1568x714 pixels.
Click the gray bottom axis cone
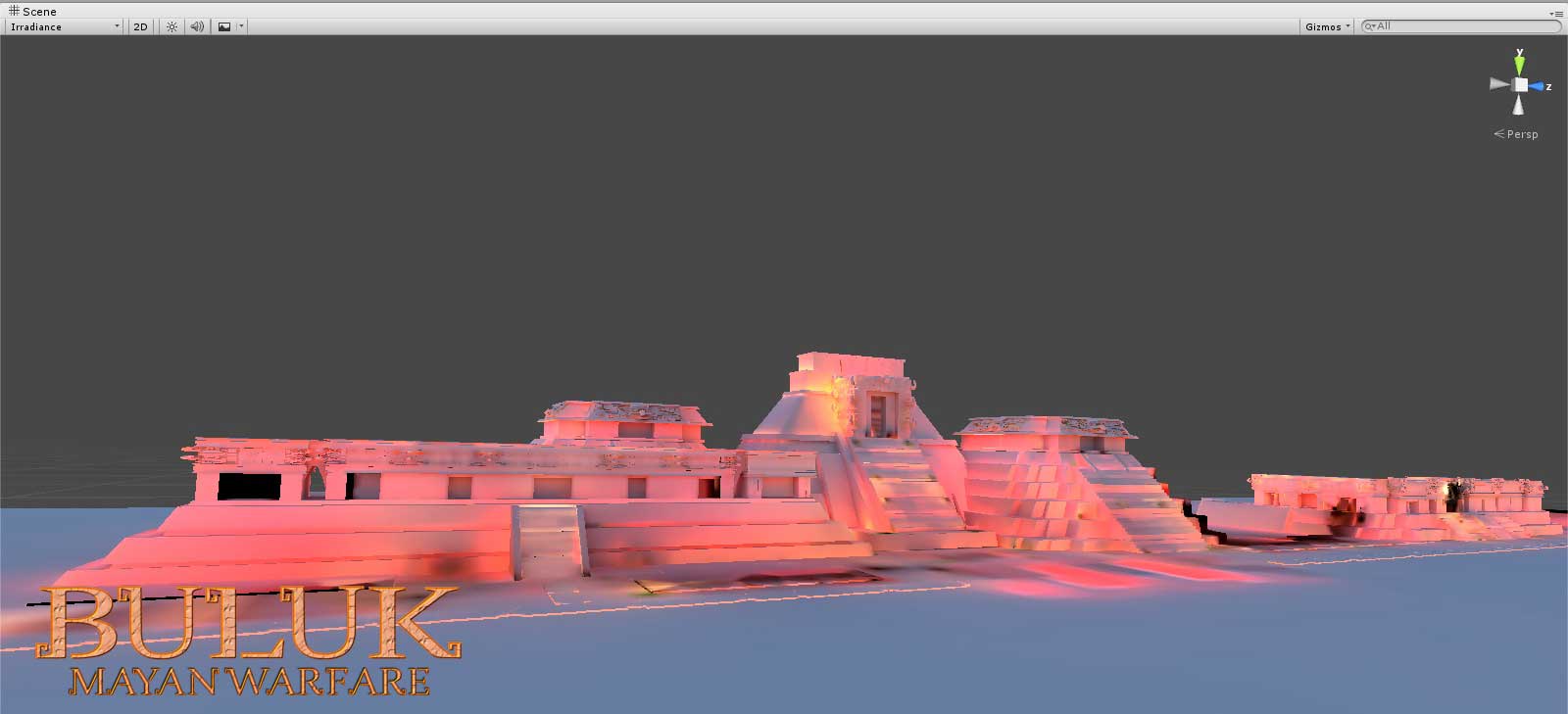point(1519,105)
